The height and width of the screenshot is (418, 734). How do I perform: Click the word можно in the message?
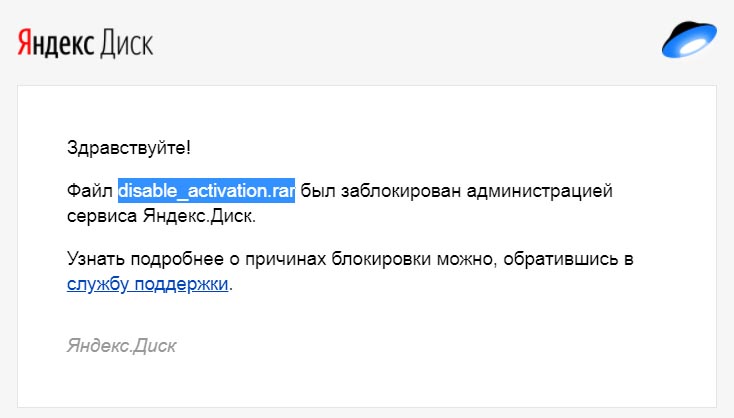point(466,260)
